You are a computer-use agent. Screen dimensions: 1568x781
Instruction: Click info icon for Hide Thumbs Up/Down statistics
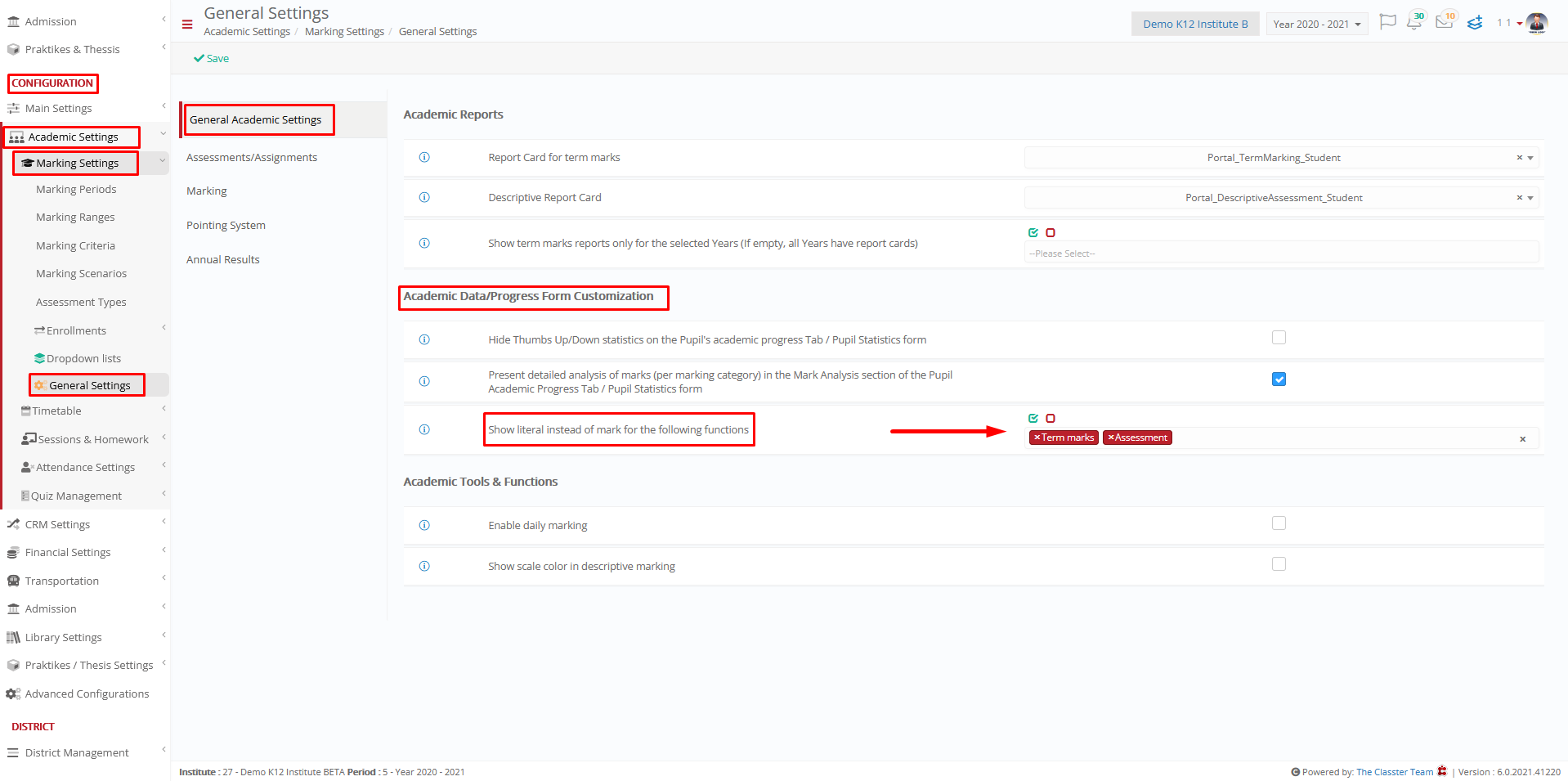click(424, 339)
